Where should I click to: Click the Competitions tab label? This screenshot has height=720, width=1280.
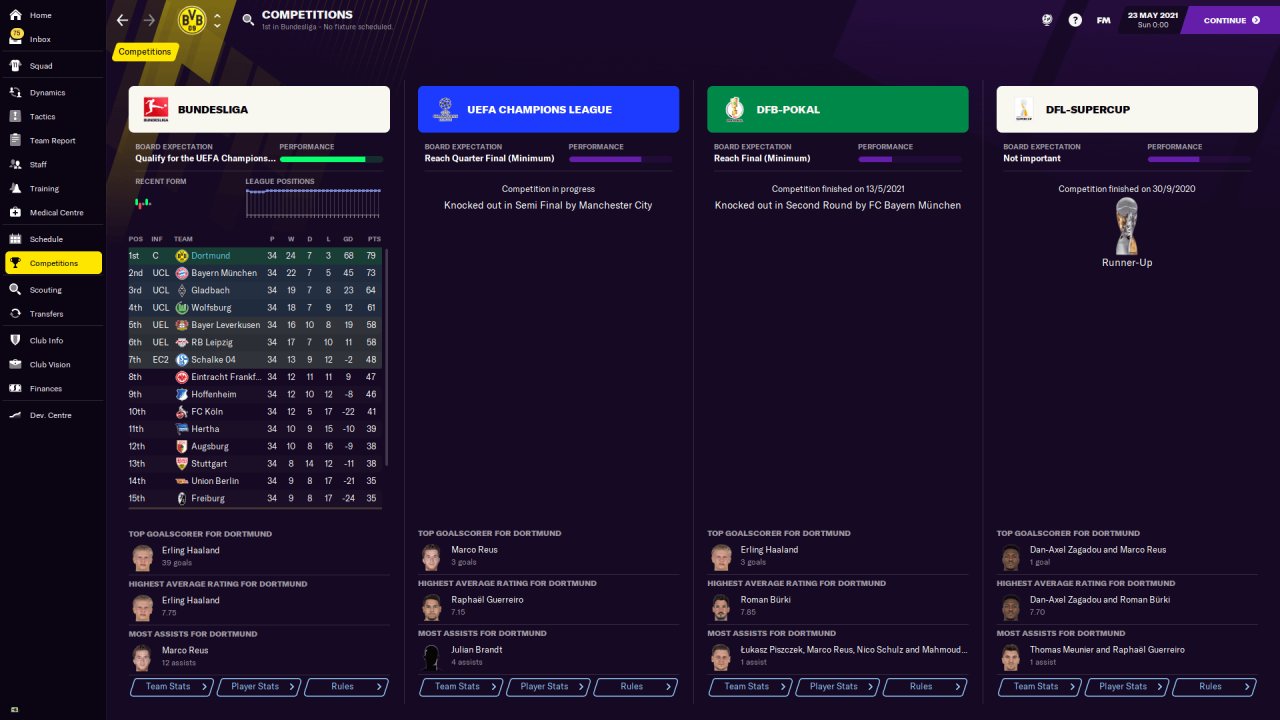coord(145,52)
